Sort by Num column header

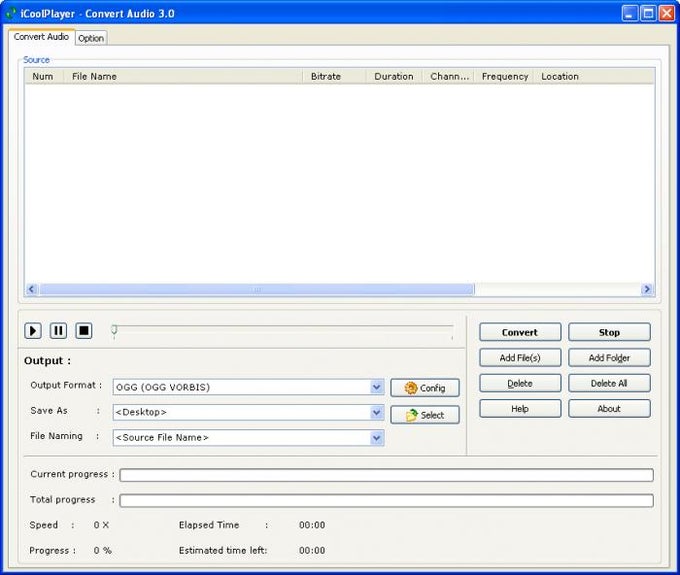pyautogui.click(x=44, y=76)
